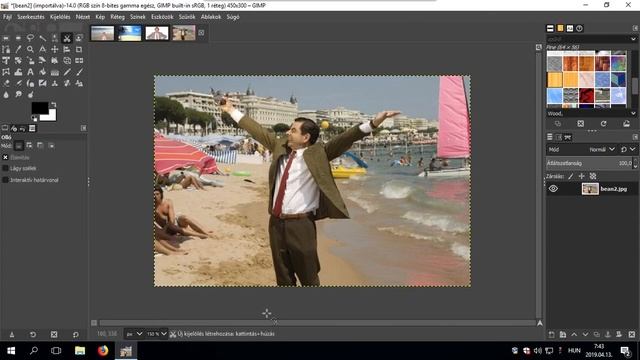Open the Kijelölés menu

(60, 17)
